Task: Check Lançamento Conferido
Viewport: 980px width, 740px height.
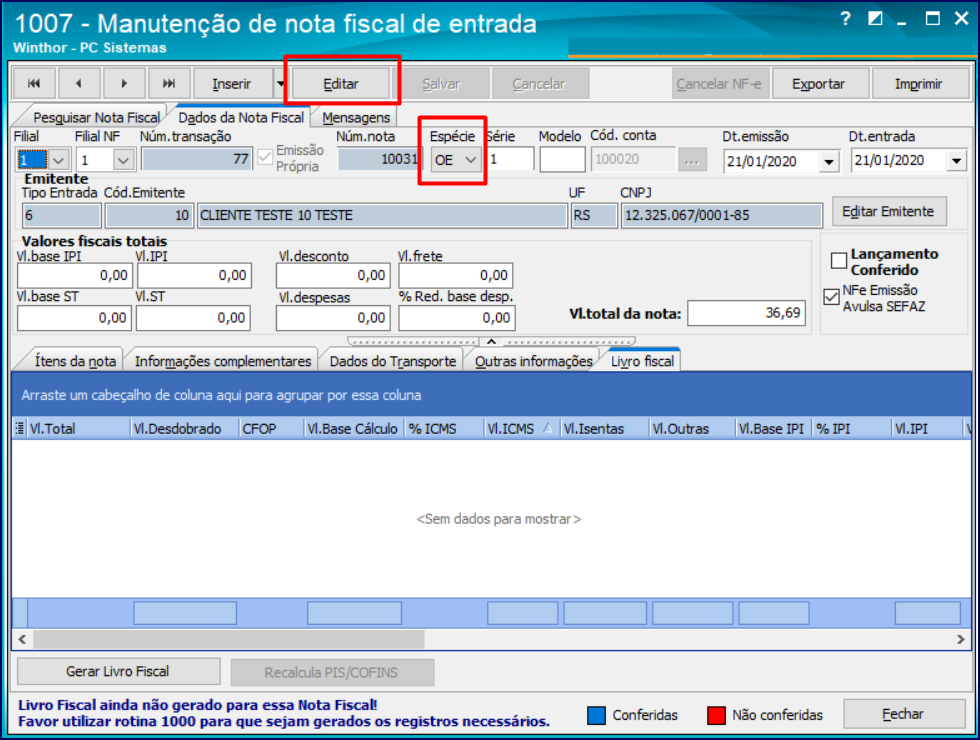Action: [x=839, y=261]
